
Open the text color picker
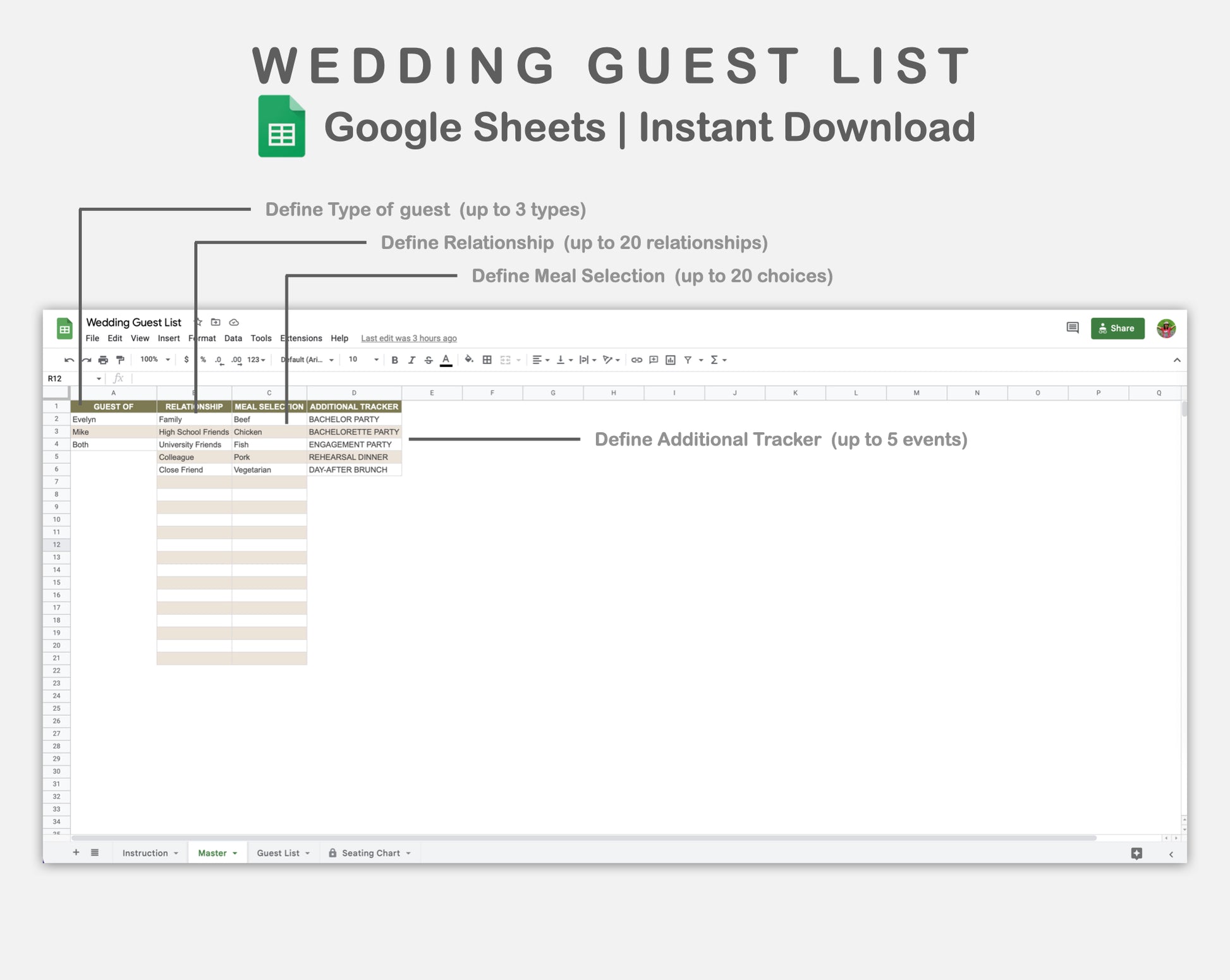446,360
